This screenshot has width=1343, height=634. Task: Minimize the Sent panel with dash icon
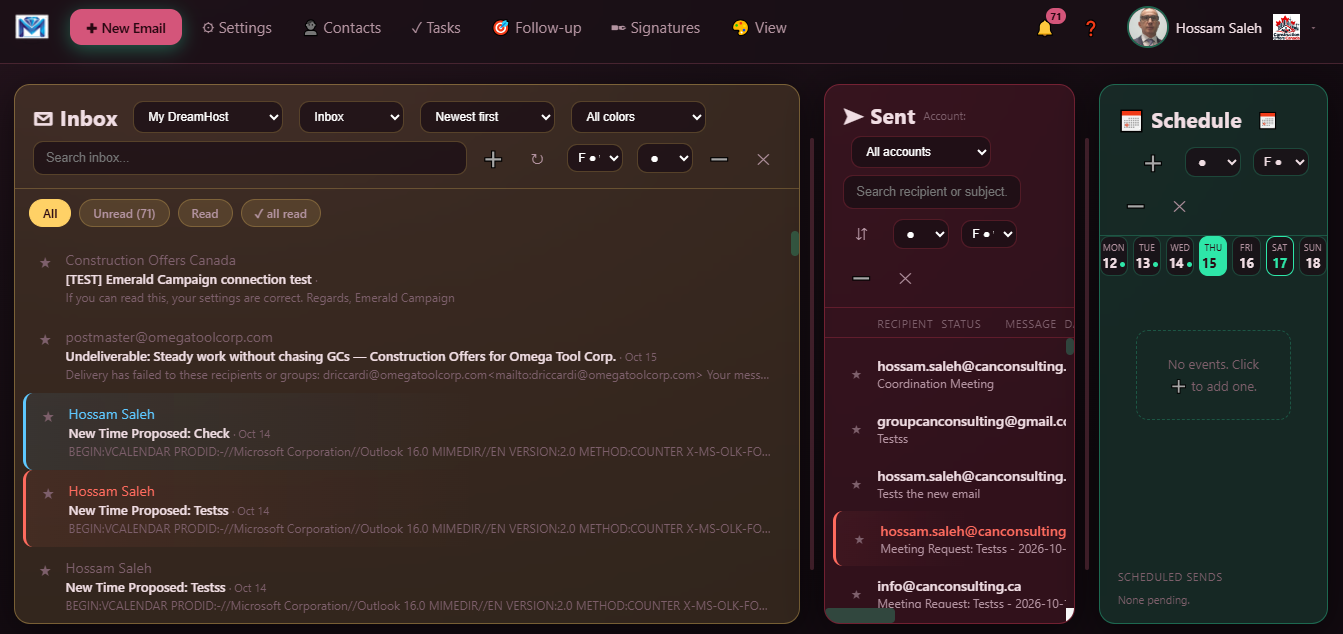(861, 279)
